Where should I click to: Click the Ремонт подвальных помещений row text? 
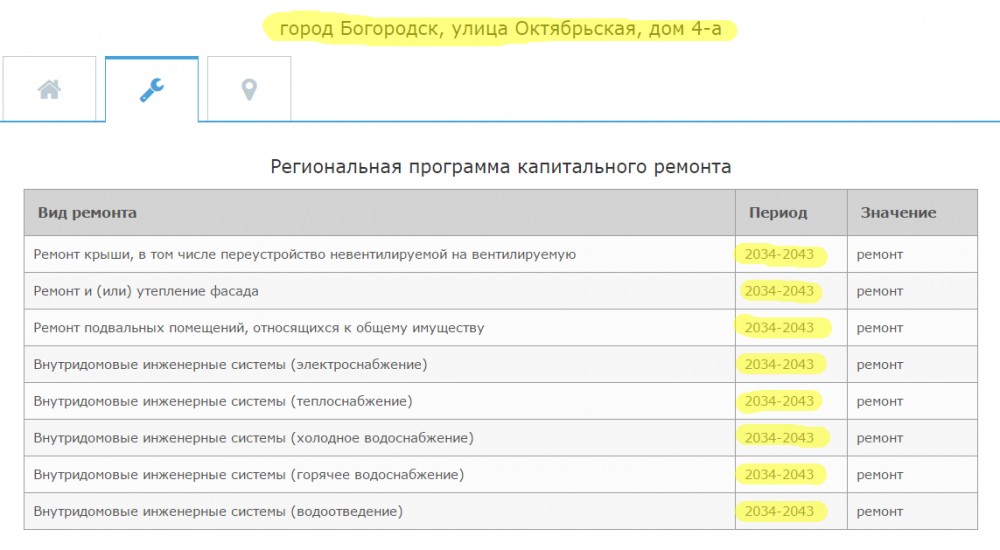click(258, 328)
